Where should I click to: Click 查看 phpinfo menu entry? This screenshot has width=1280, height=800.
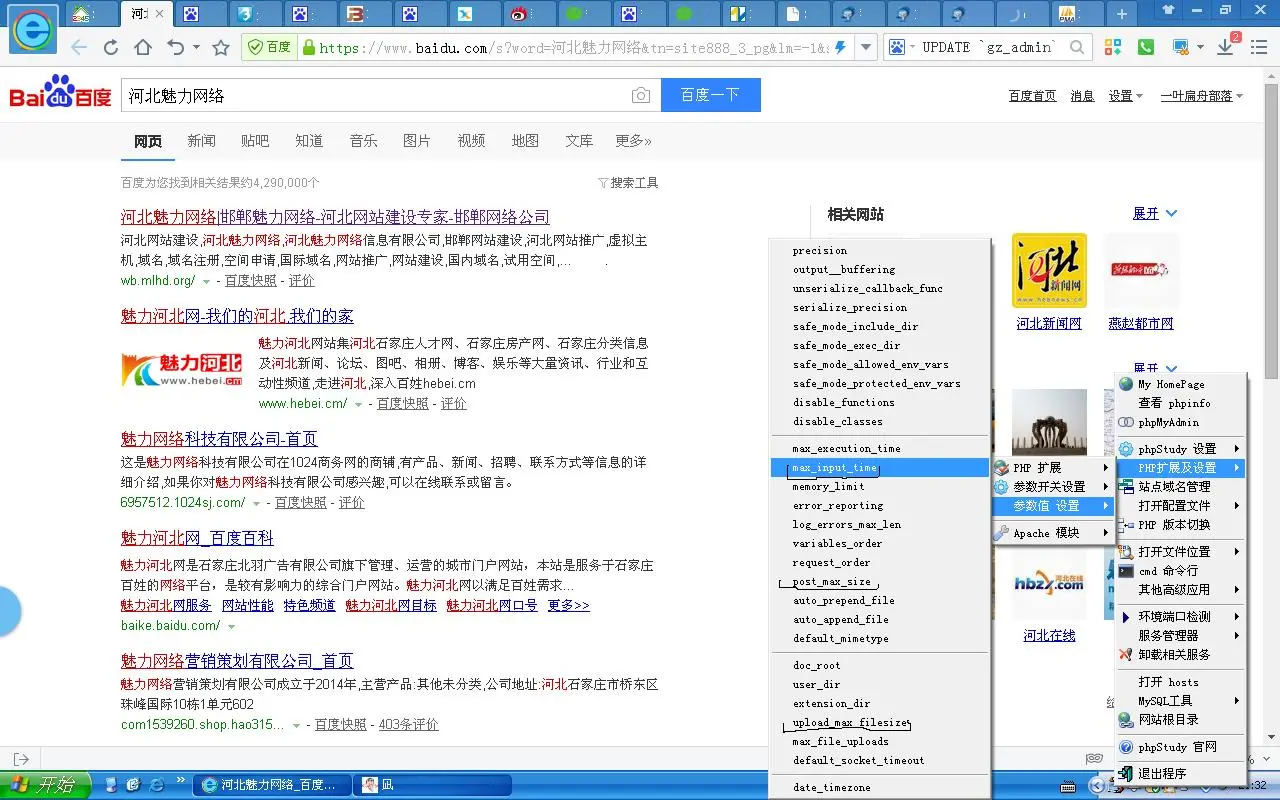coord(1181,403)
